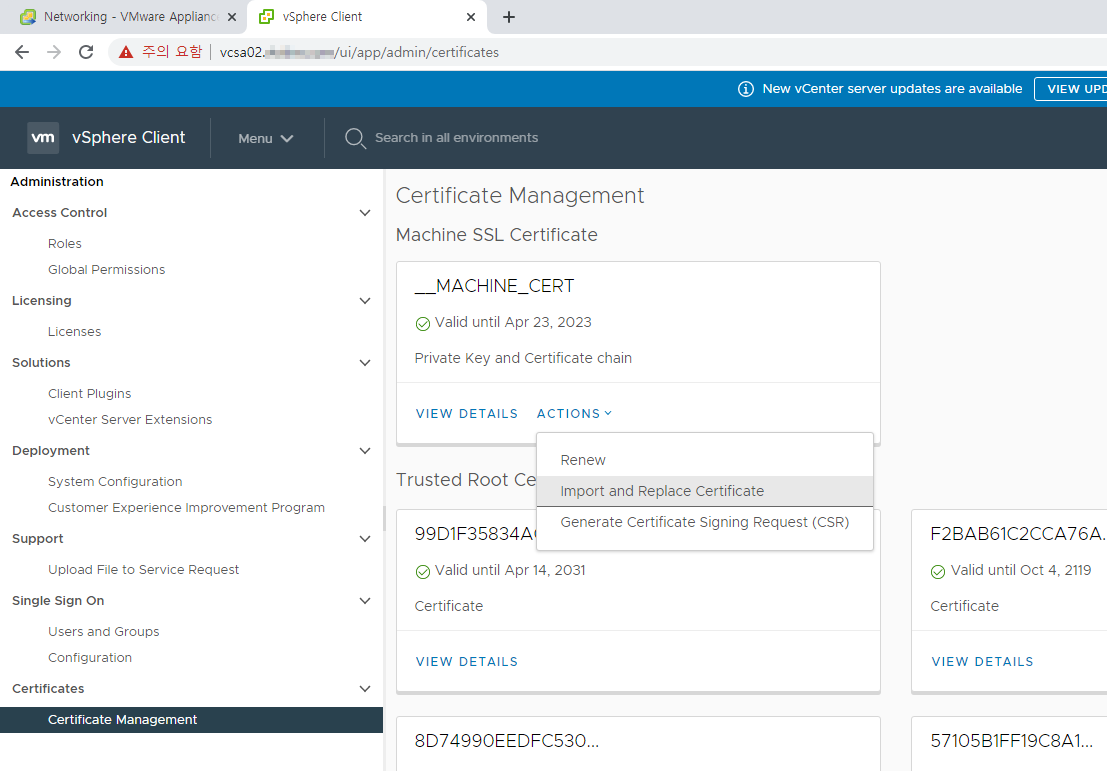
Task: Click 'Private Key and Certificate chain' text
Action: [523, 358]
